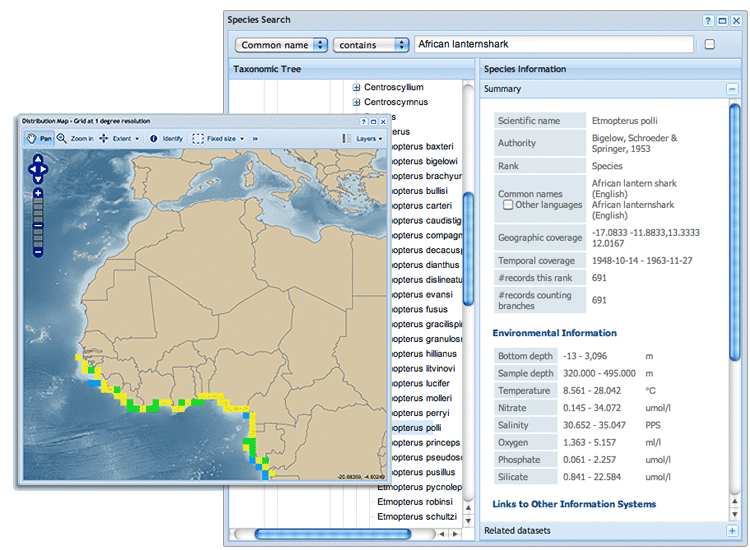Click tree scroll down arrow
750x550 pixels.
468,521
